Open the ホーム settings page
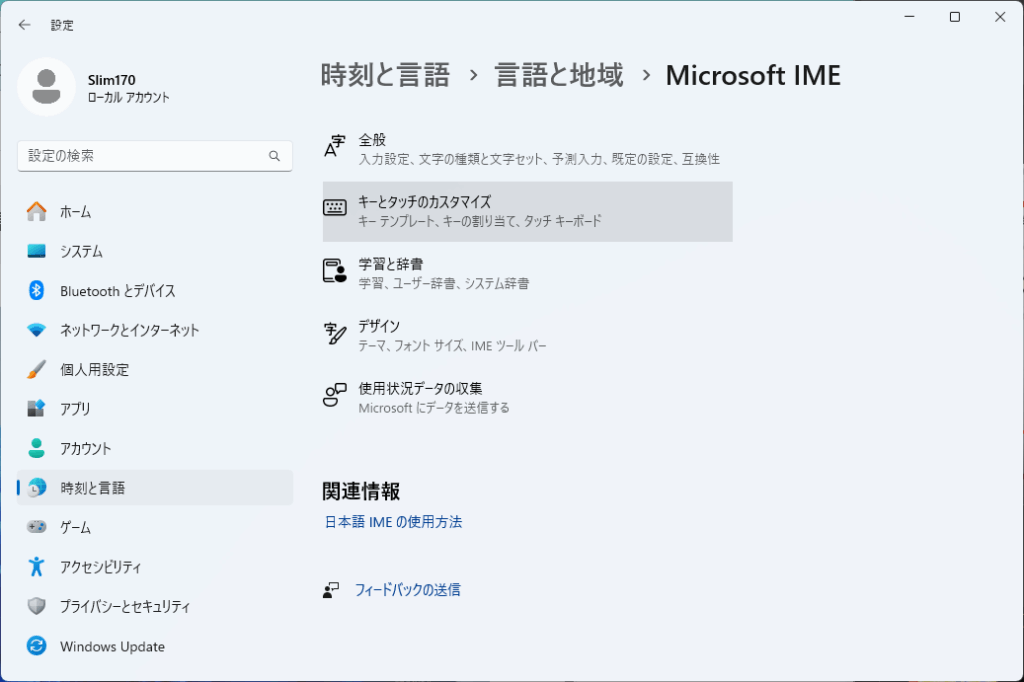1024x682 pixels. 155,212
